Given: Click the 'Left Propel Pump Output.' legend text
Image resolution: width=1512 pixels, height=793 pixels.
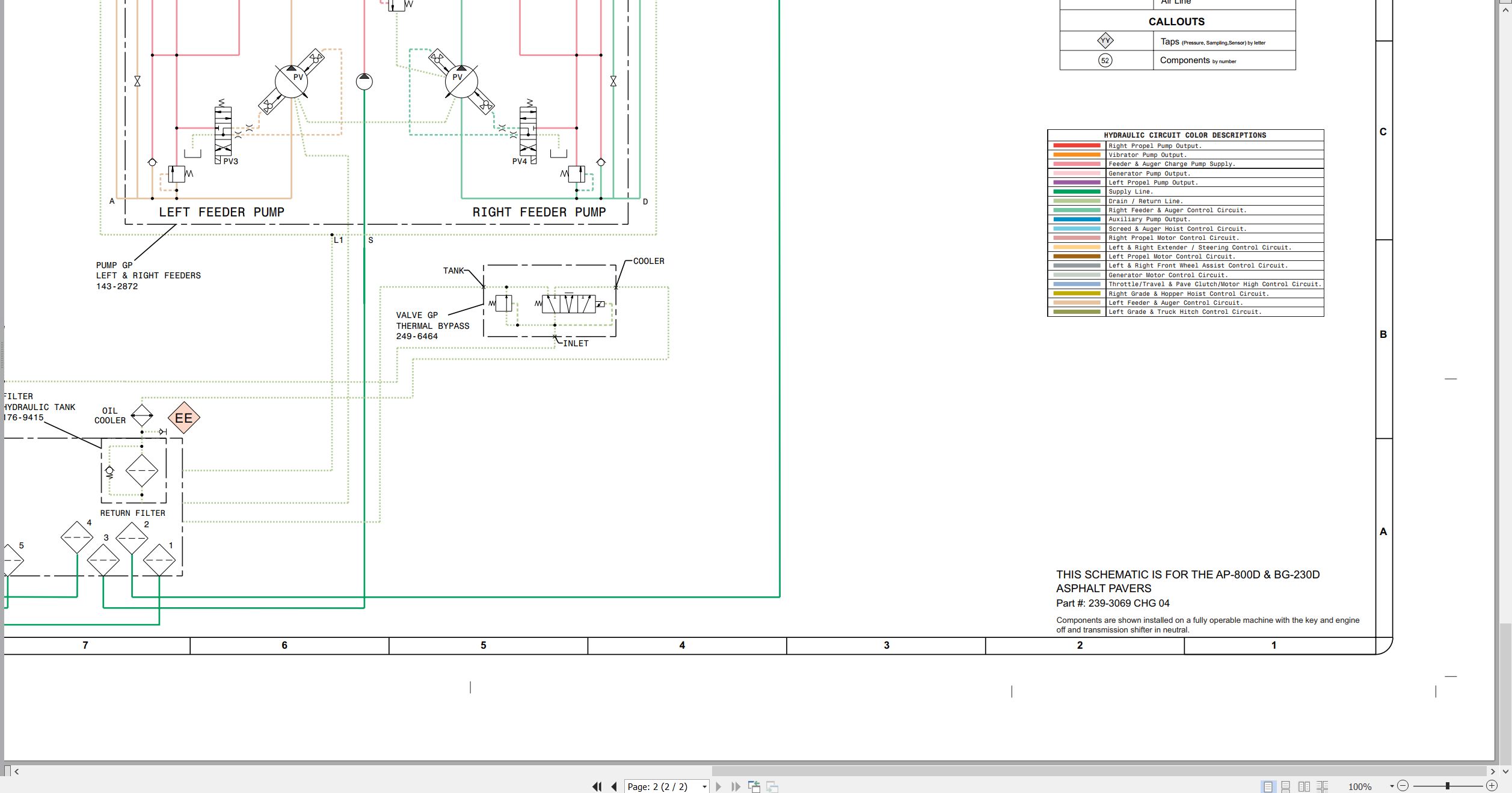Looking at the screenshot, I should (x=1153, y=183).
